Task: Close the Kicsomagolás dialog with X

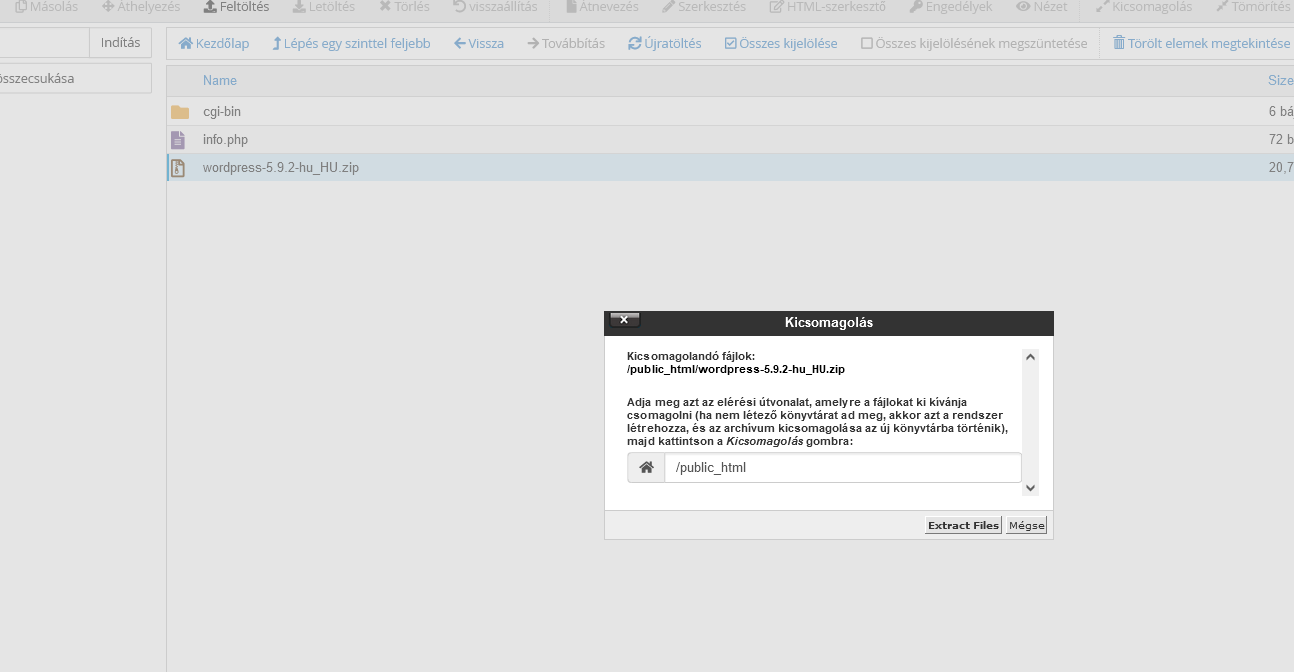Action: (x=624, y=320)
